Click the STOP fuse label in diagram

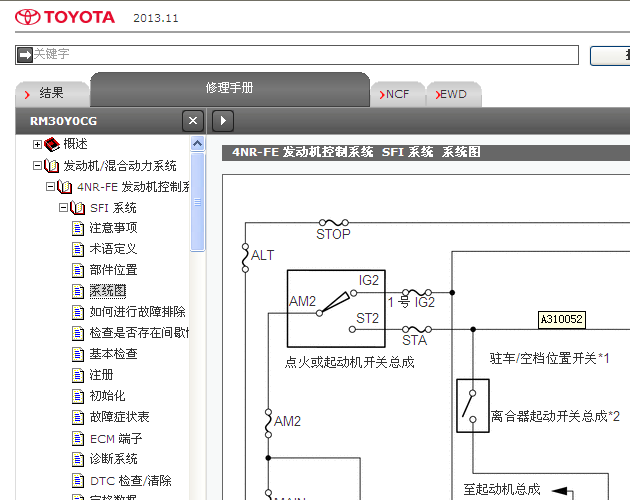click(333, 234)
